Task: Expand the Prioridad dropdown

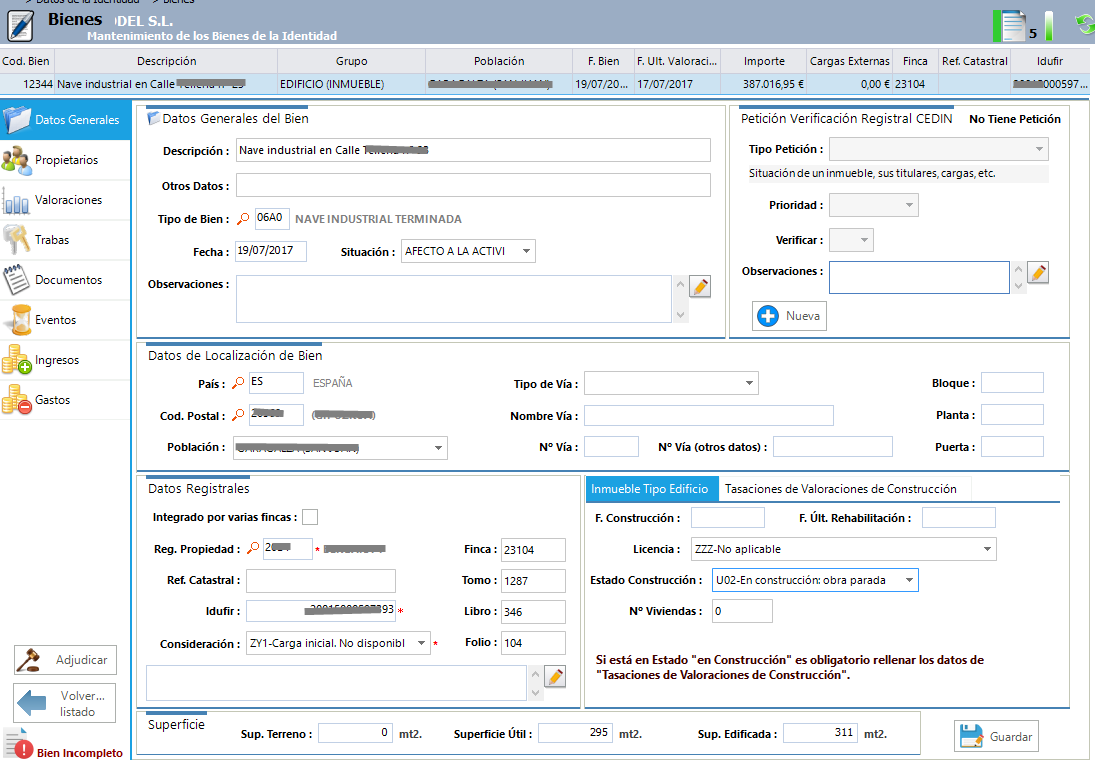Action: pos(874,205)
